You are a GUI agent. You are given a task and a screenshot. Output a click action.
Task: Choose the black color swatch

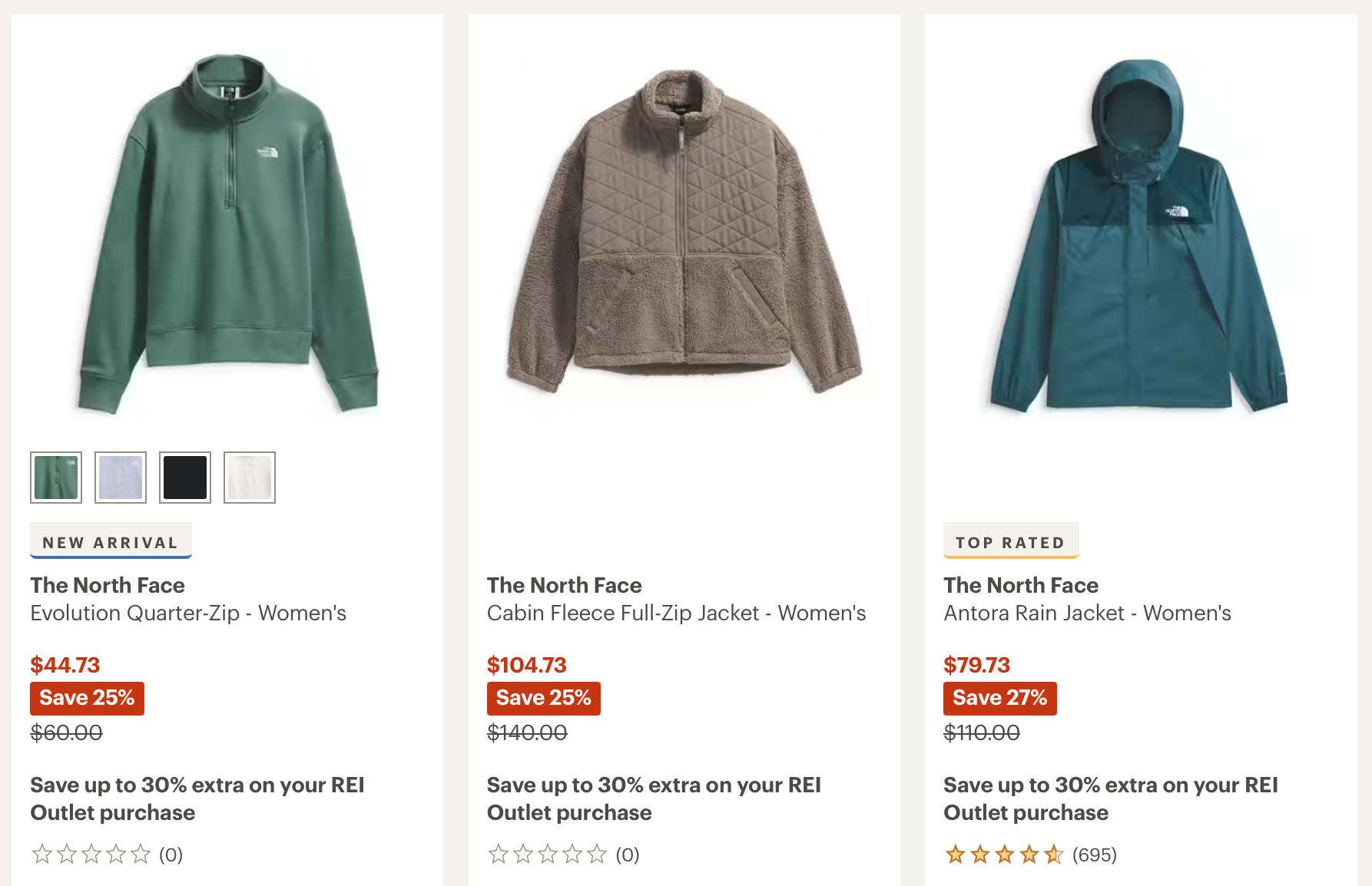click(x=185, y=478)
